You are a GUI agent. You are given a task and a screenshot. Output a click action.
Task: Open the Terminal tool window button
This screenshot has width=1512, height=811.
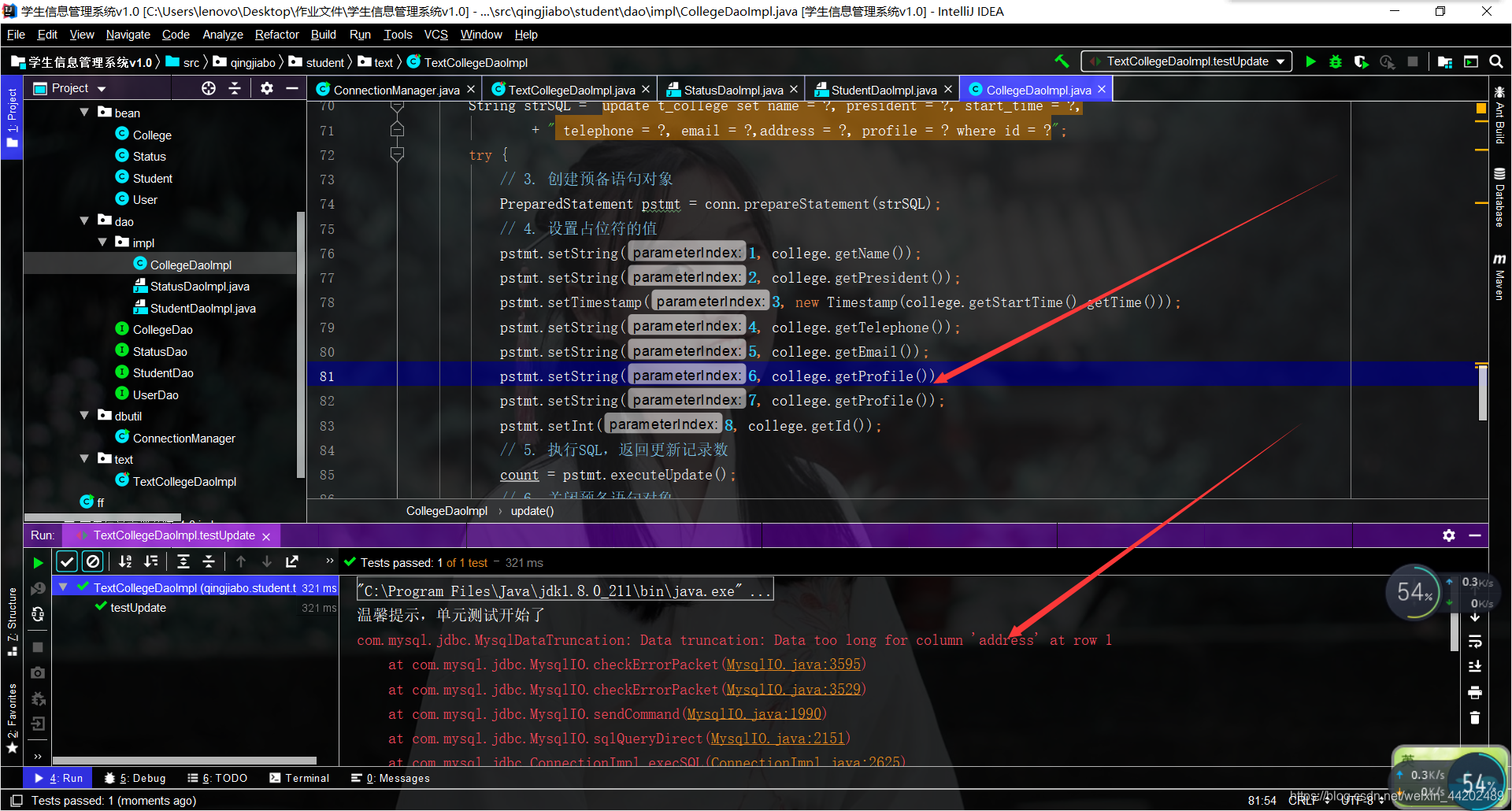[299, 778]
